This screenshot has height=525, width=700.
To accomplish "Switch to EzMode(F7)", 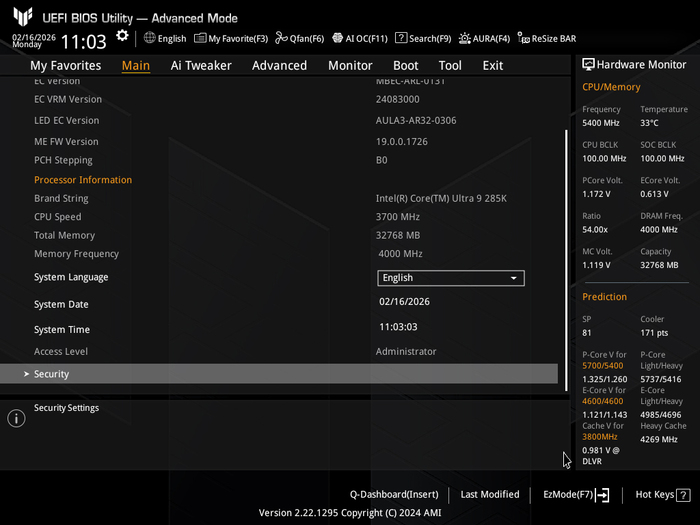I will tap(568, 494).
